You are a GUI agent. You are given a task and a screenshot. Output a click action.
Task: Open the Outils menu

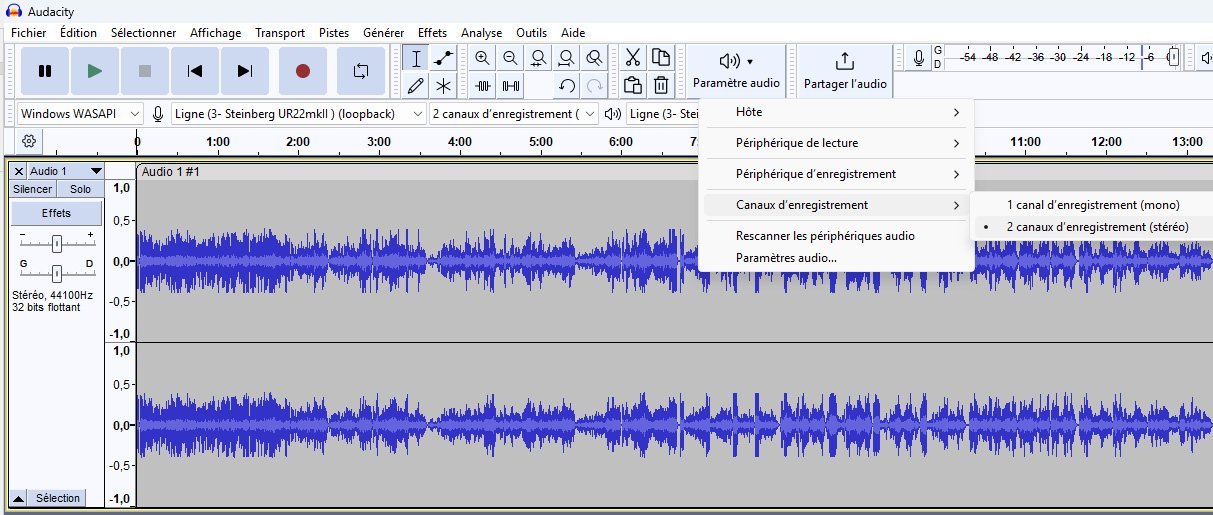532,33
